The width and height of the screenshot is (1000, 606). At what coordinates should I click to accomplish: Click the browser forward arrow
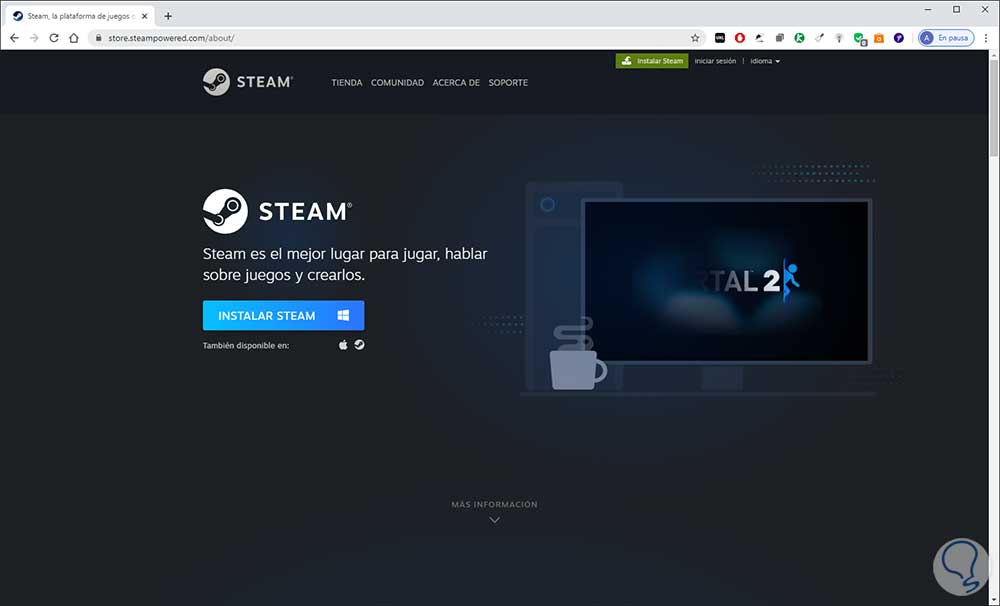click(x=34, y=38)
